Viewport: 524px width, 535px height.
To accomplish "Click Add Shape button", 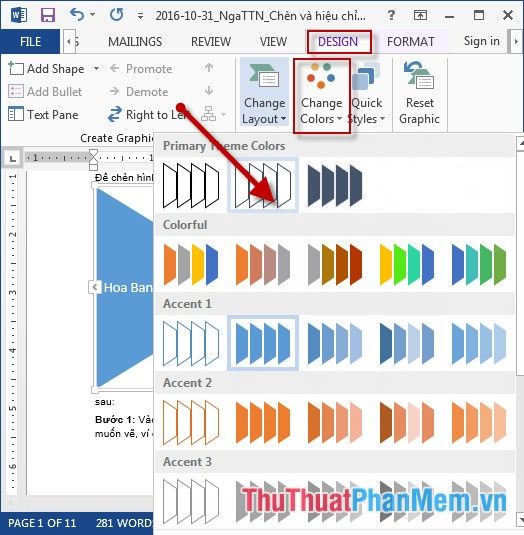I will tap(47, 69).
